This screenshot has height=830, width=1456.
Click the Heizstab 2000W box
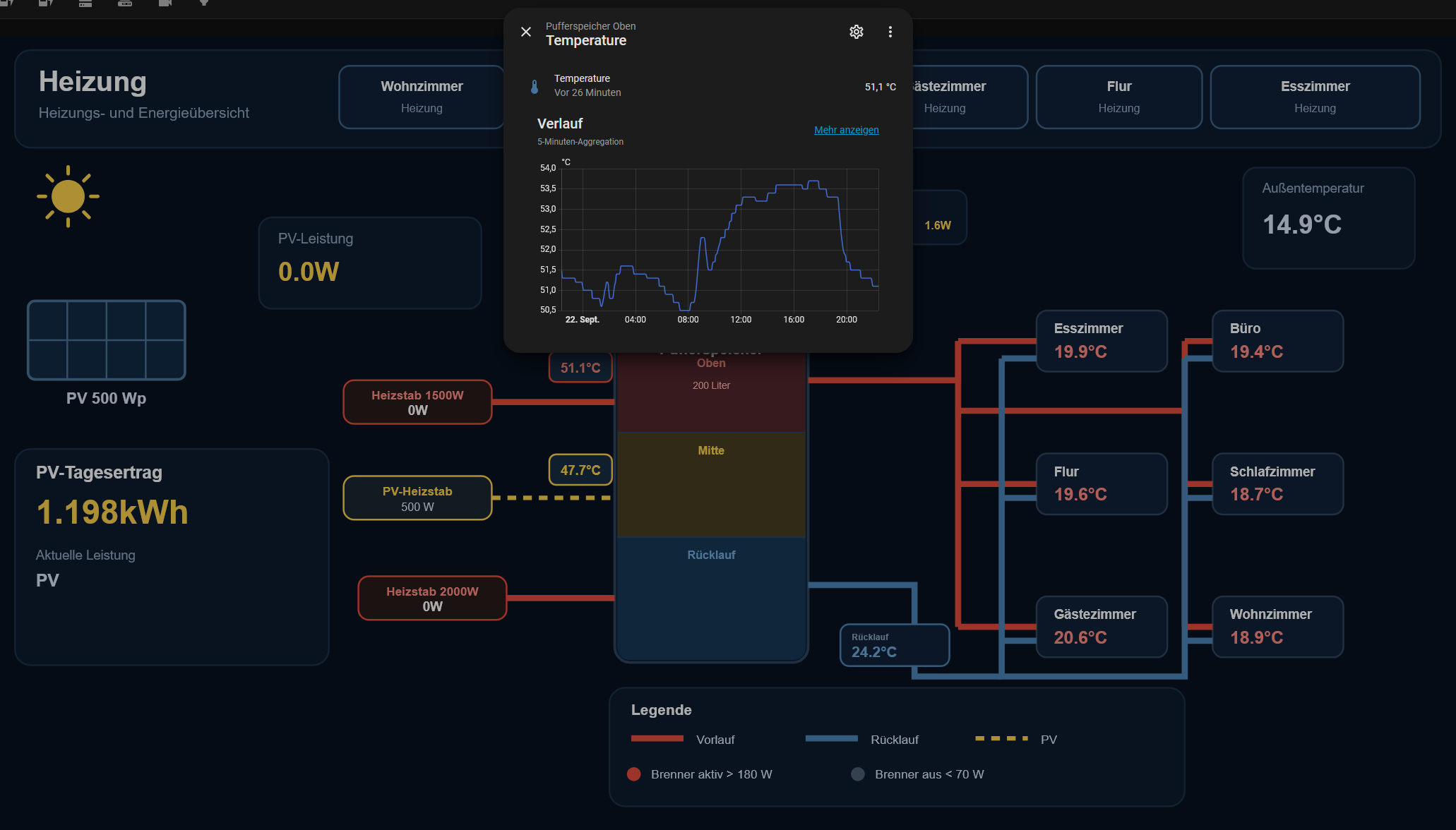click(432, 599)
